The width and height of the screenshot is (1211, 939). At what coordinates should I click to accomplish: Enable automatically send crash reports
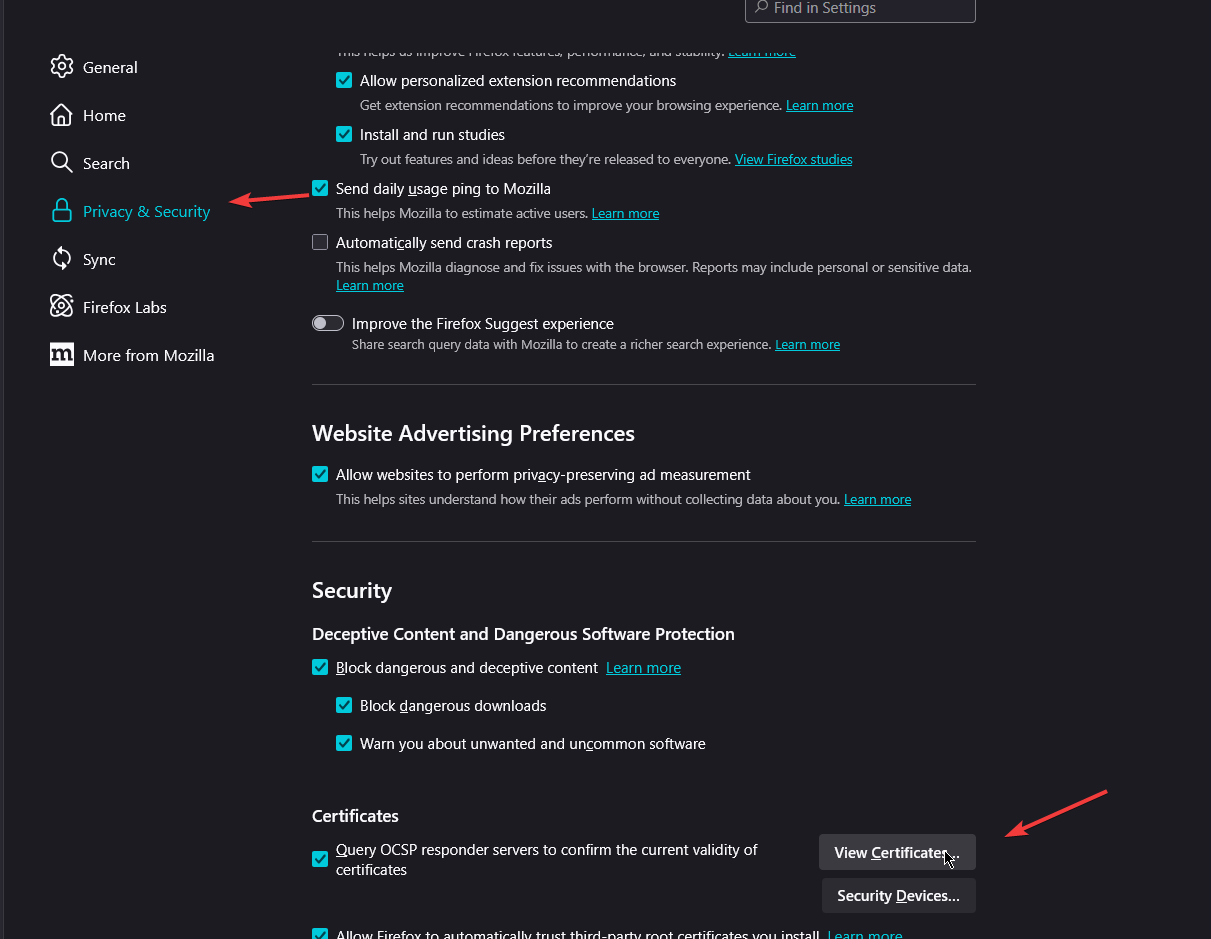point(320,242)
